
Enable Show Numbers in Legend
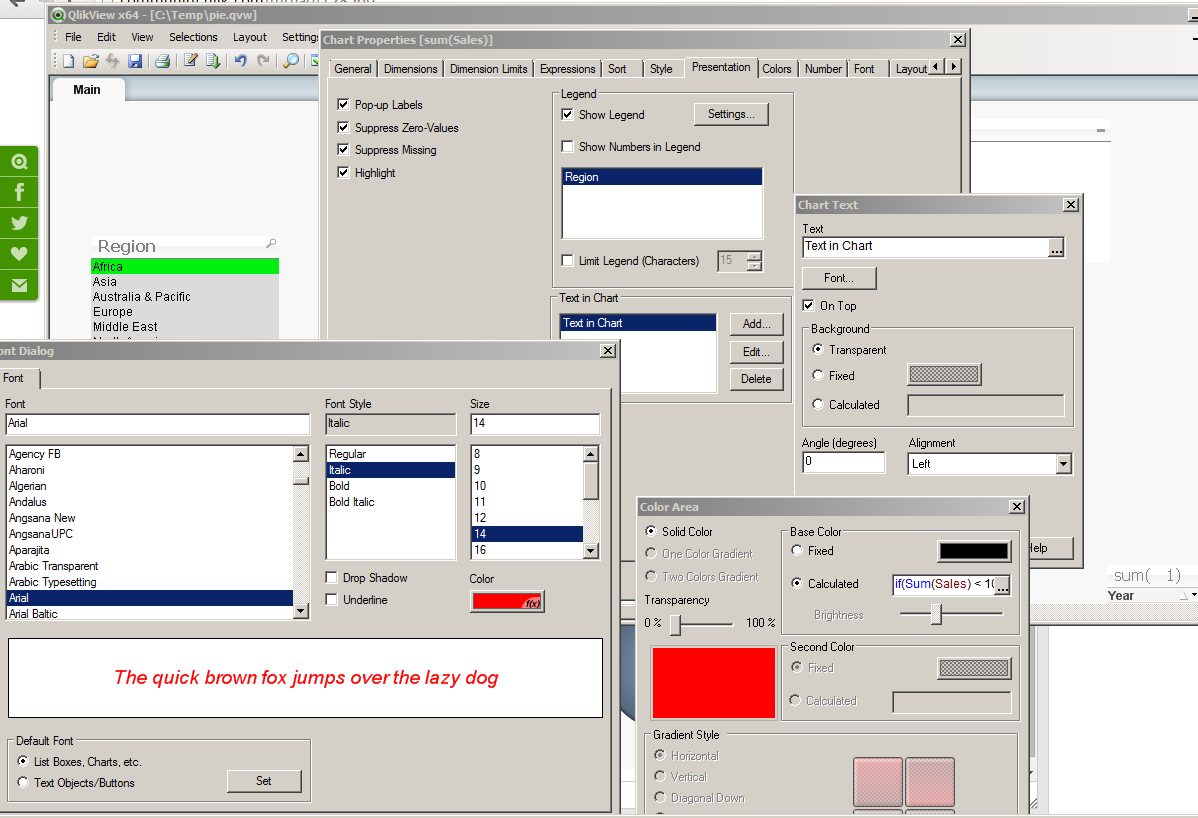pos(567,147)
